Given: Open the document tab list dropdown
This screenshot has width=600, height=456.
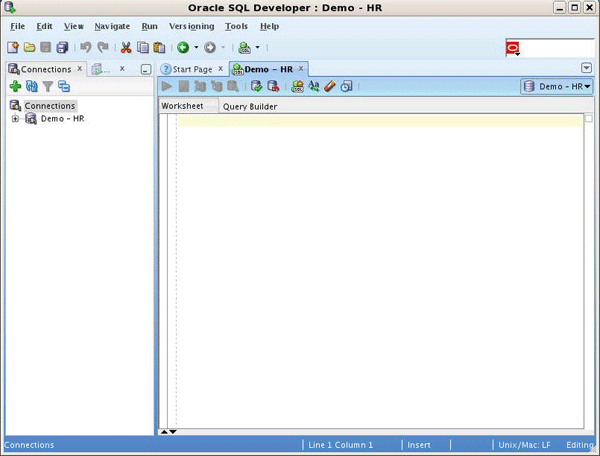Looking at the screenshot, I should (586, 68).
